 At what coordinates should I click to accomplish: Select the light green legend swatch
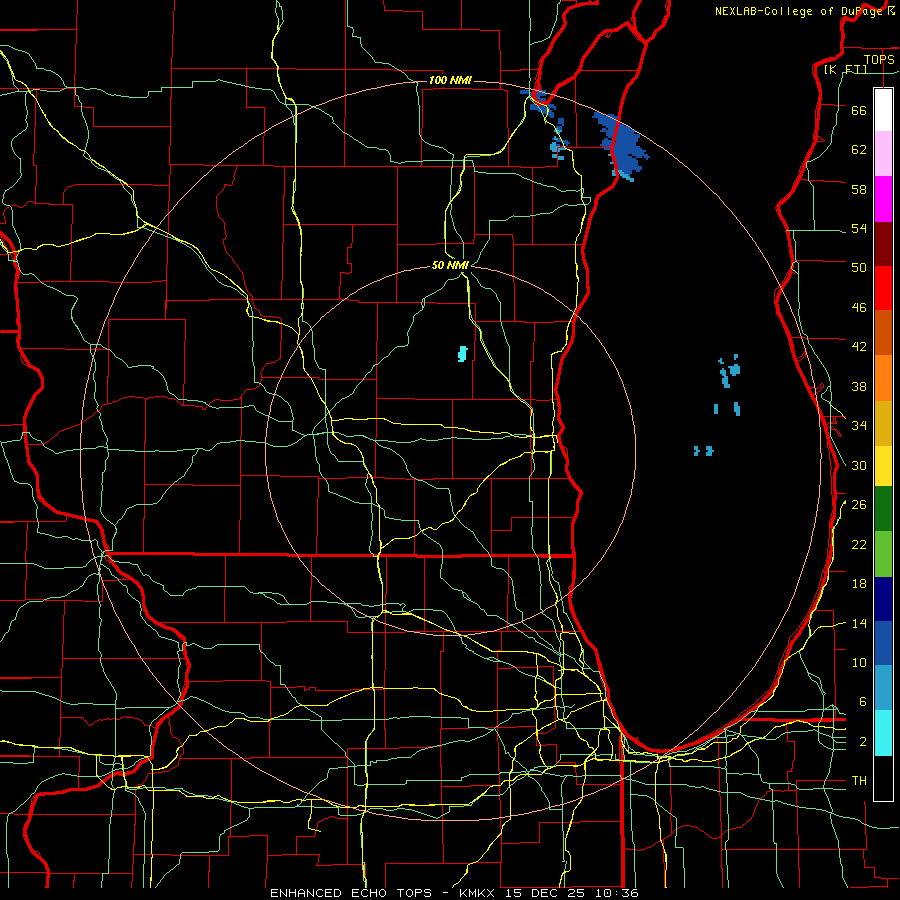(x=883, y=554)
